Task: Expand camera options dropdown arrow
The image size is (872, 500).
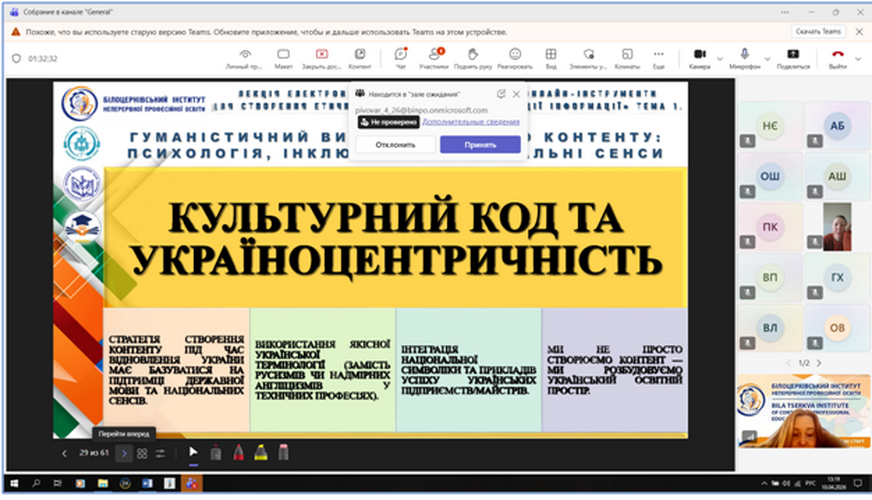Action: 720,55
